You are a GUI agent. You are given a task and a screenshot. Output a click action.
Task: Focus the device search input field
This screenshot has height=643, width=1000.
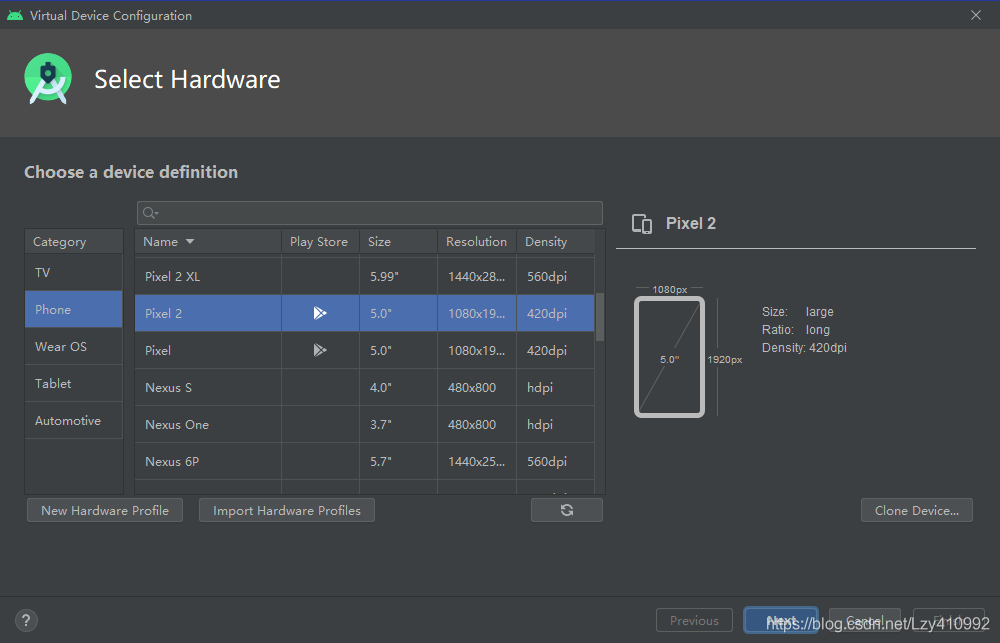370,213
